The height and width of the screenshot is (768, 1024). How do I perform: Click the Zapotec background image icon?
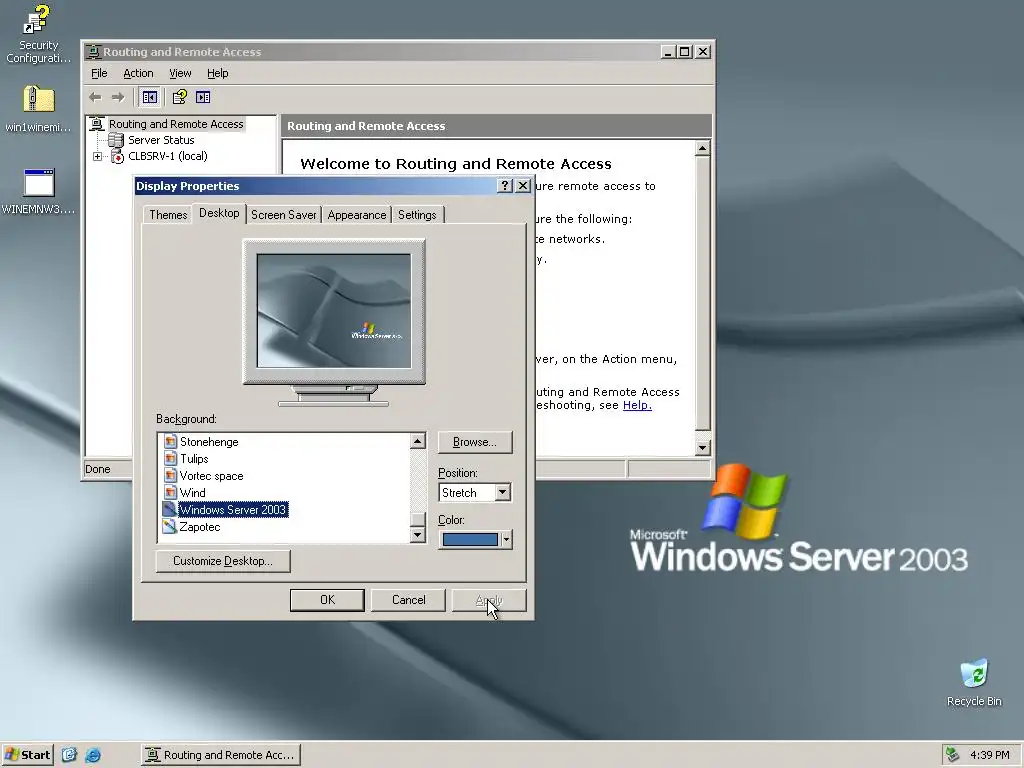(170, 526)
